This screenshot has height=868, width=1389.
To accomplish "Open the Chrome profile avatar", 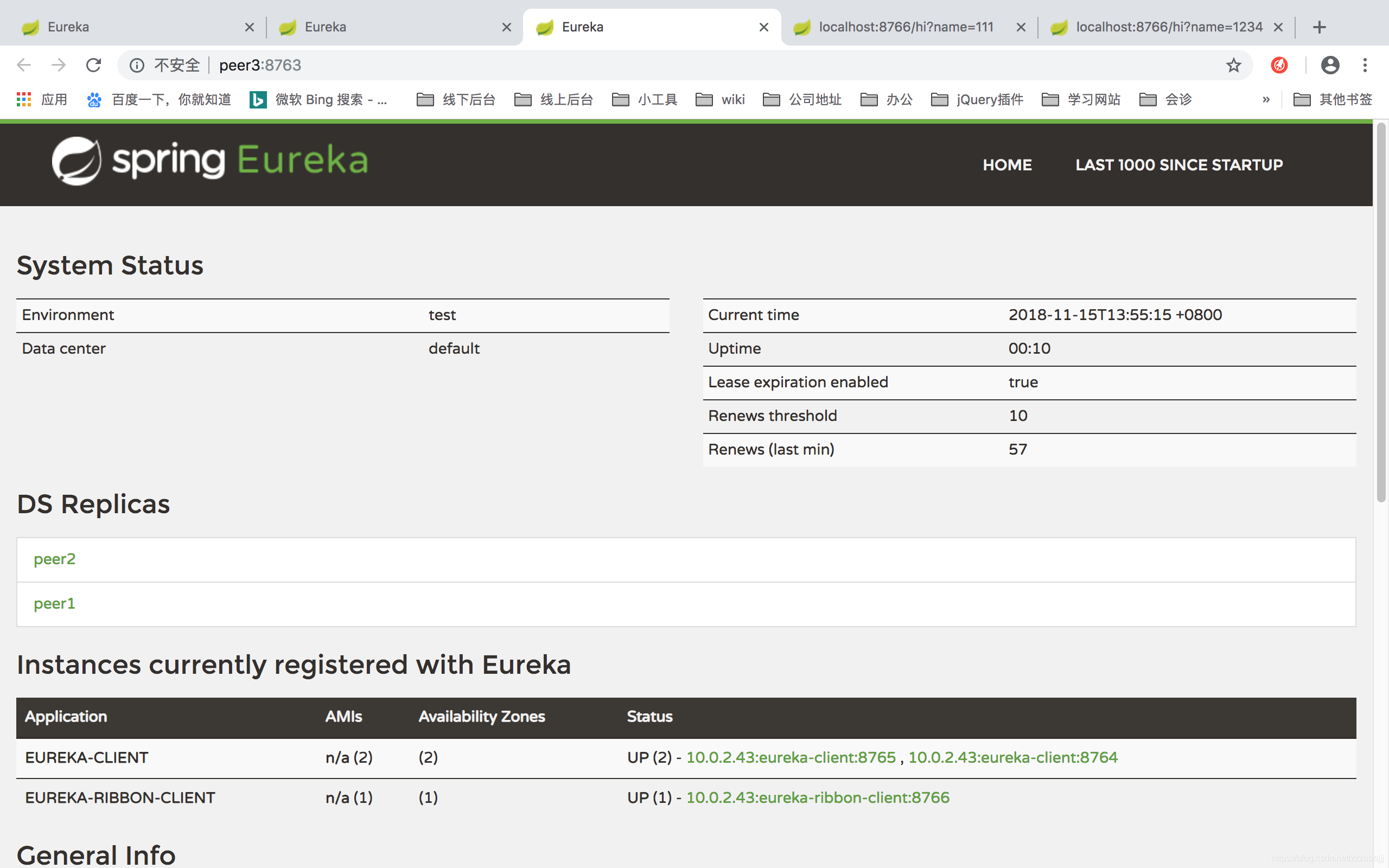I will click(x=1330, y=65).
